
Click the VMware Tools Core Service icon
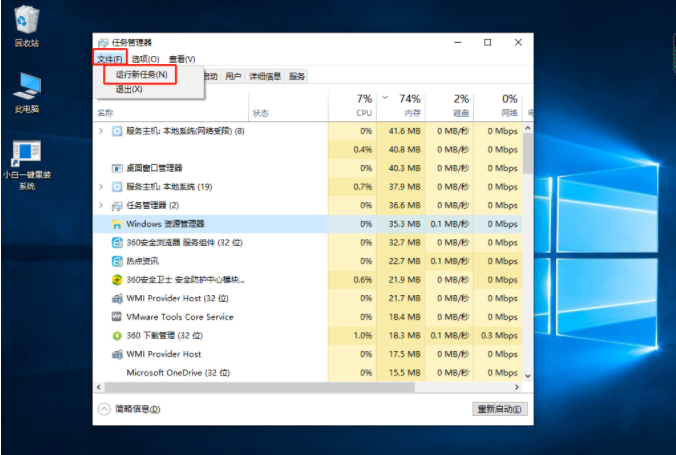click(117, 317)
